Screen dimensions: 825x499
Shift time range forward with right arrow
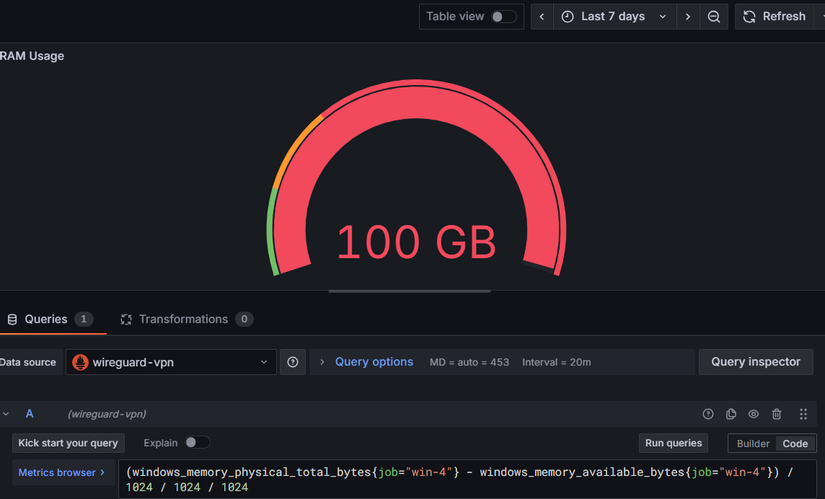(x=688, y=17)
